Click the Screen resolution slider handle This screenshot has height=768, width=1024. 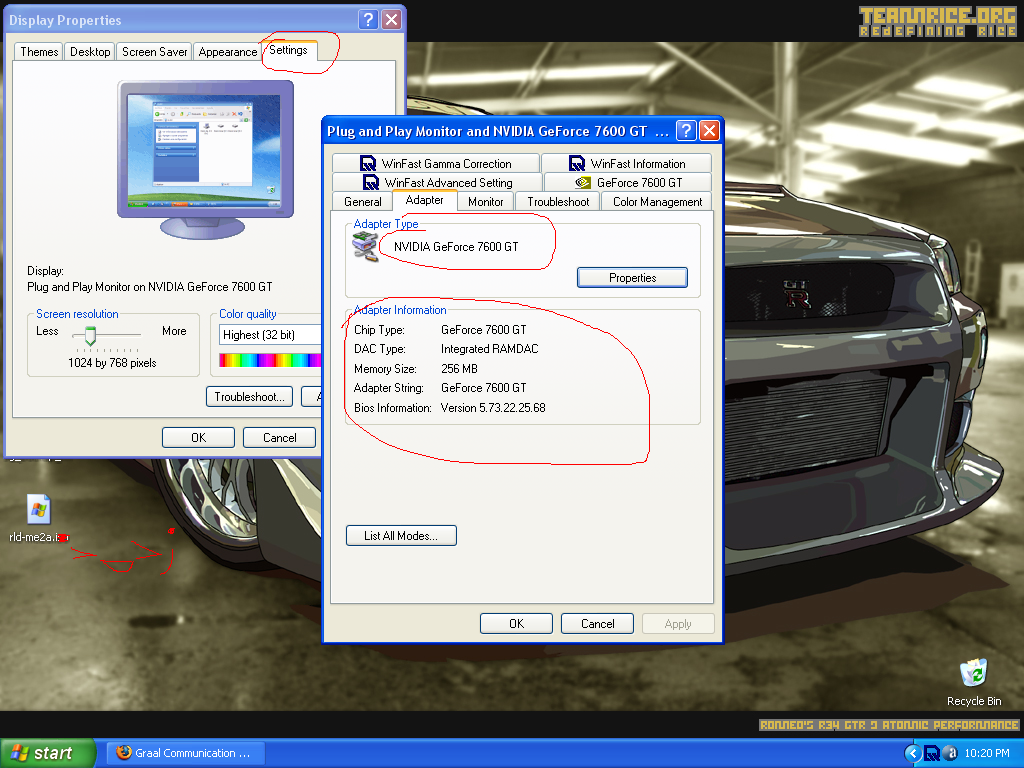click(x=90, y=336)
